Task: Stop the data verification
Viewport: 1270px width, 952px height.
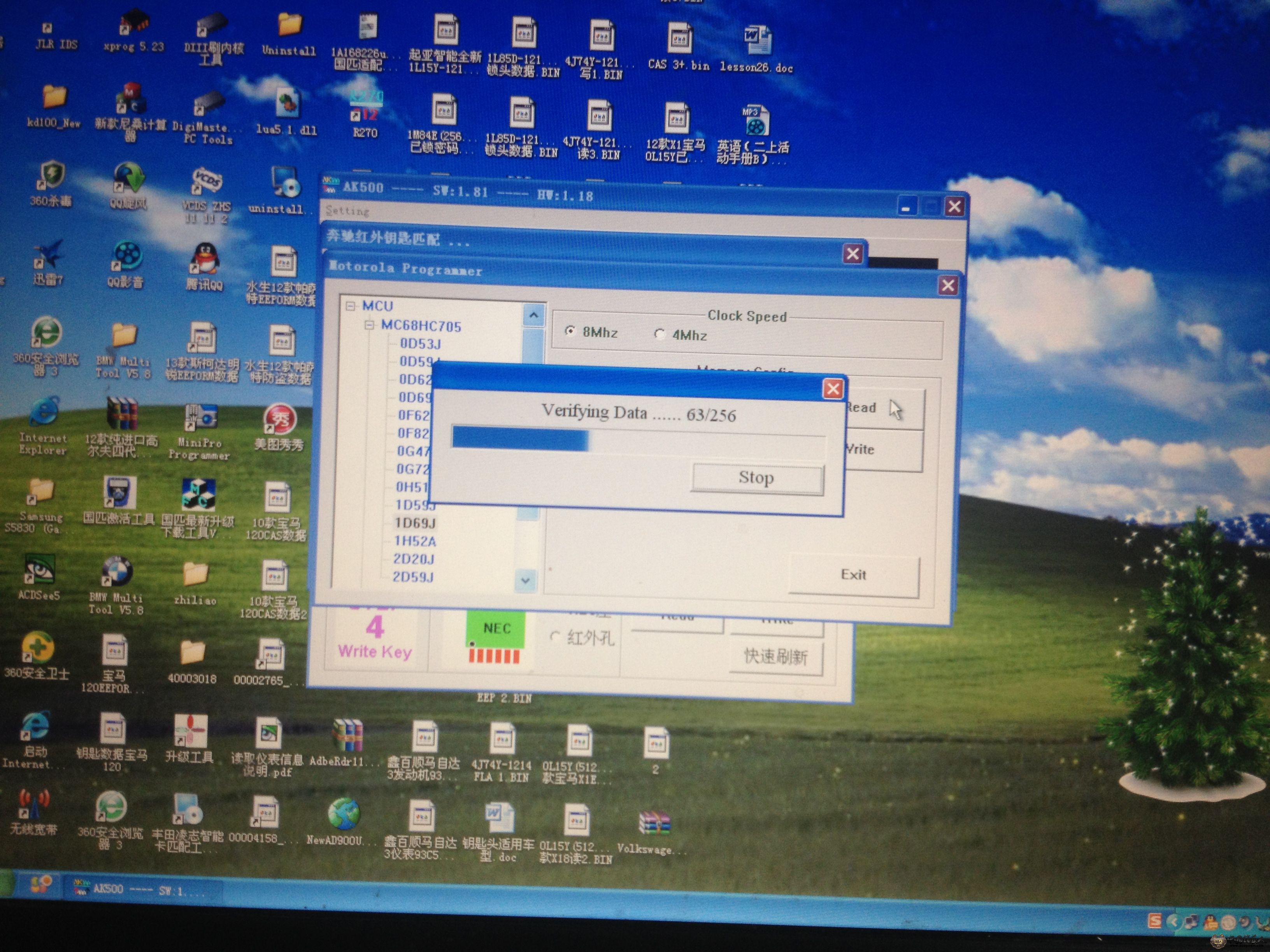Action: 757,478
